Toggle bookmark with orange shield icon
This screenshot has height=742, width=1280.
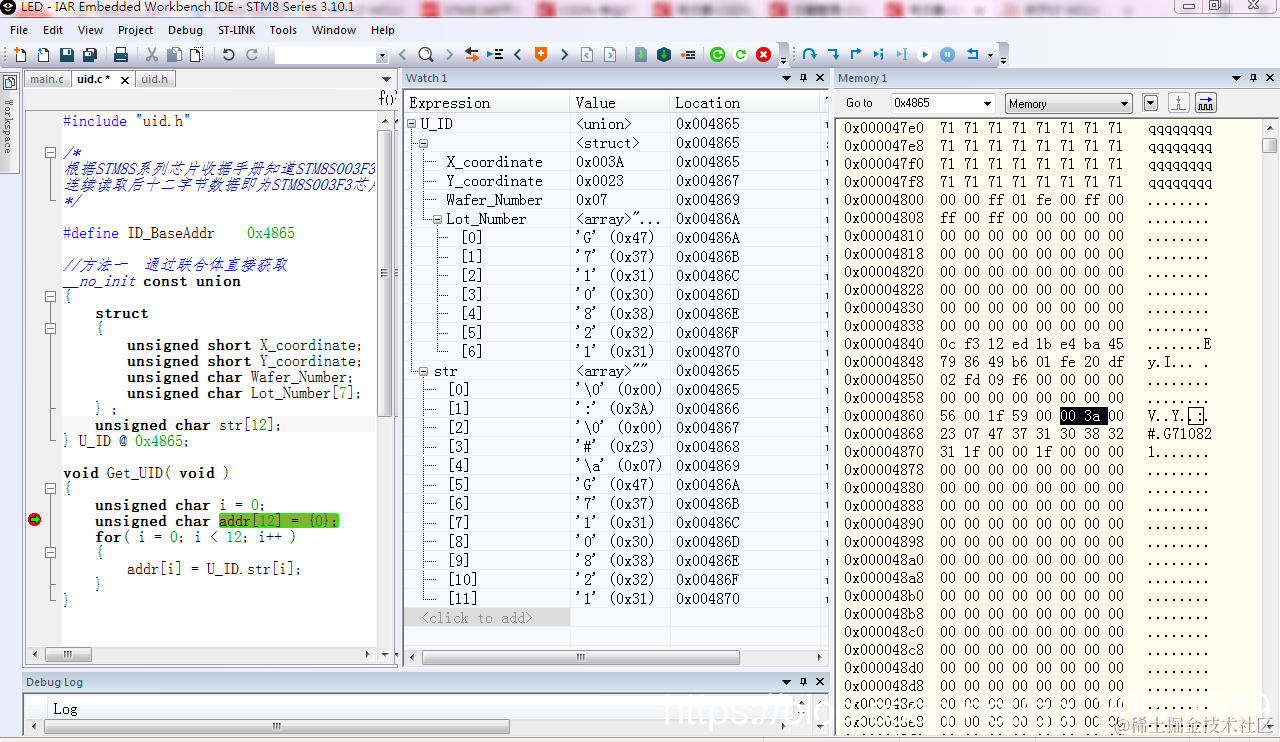541,55
